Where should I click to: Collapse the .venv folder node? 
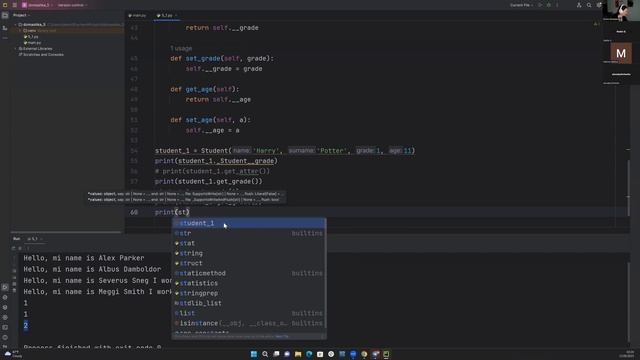20,31
